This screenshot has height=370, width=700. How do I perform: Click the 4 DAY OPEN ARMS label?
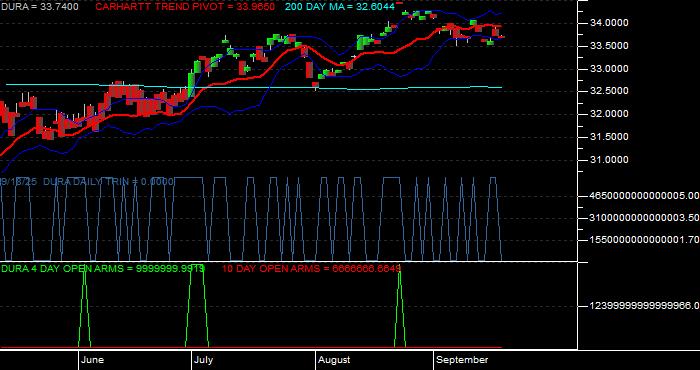coord(103,268)
